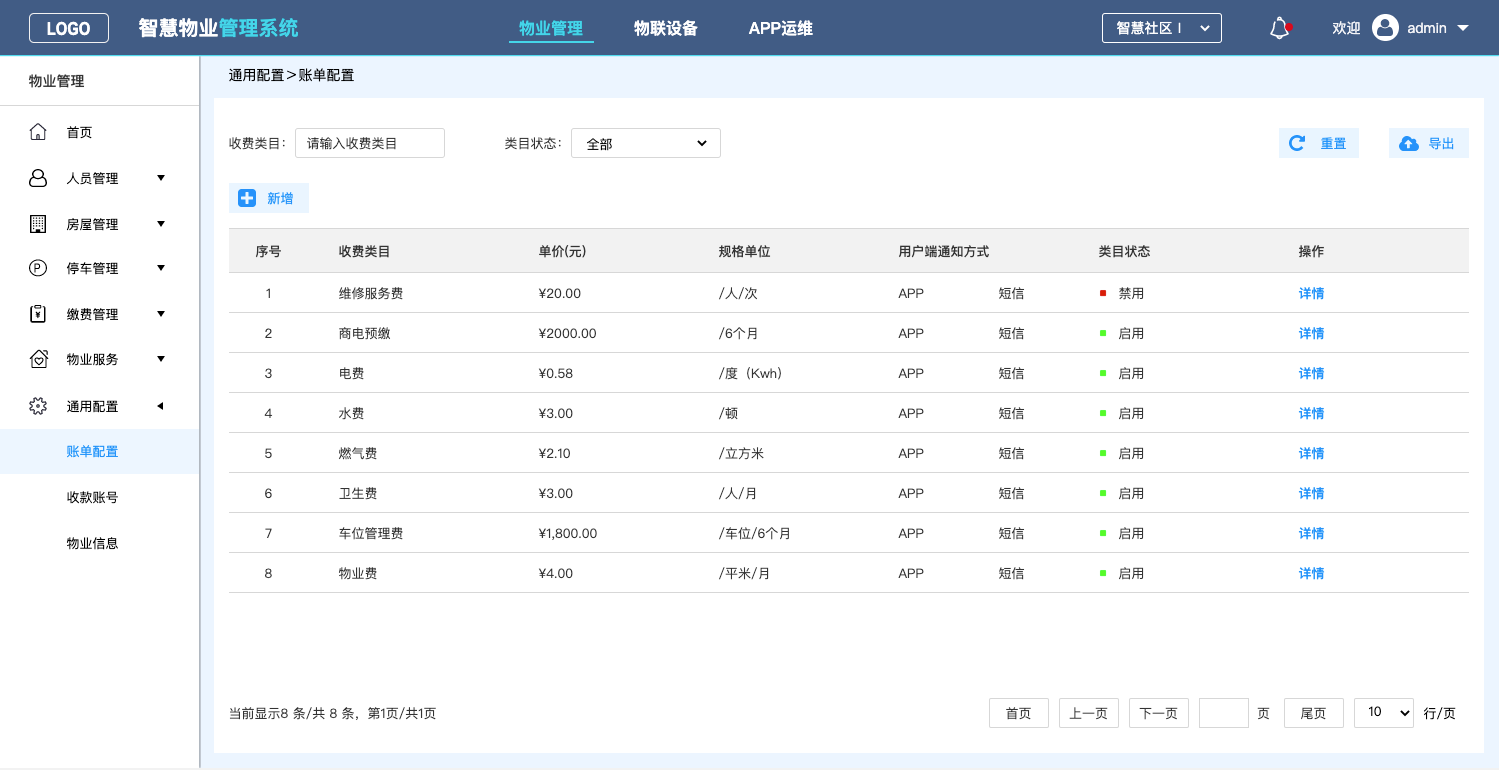Open 详情 for 车位管理费 row

(1311, 533)
